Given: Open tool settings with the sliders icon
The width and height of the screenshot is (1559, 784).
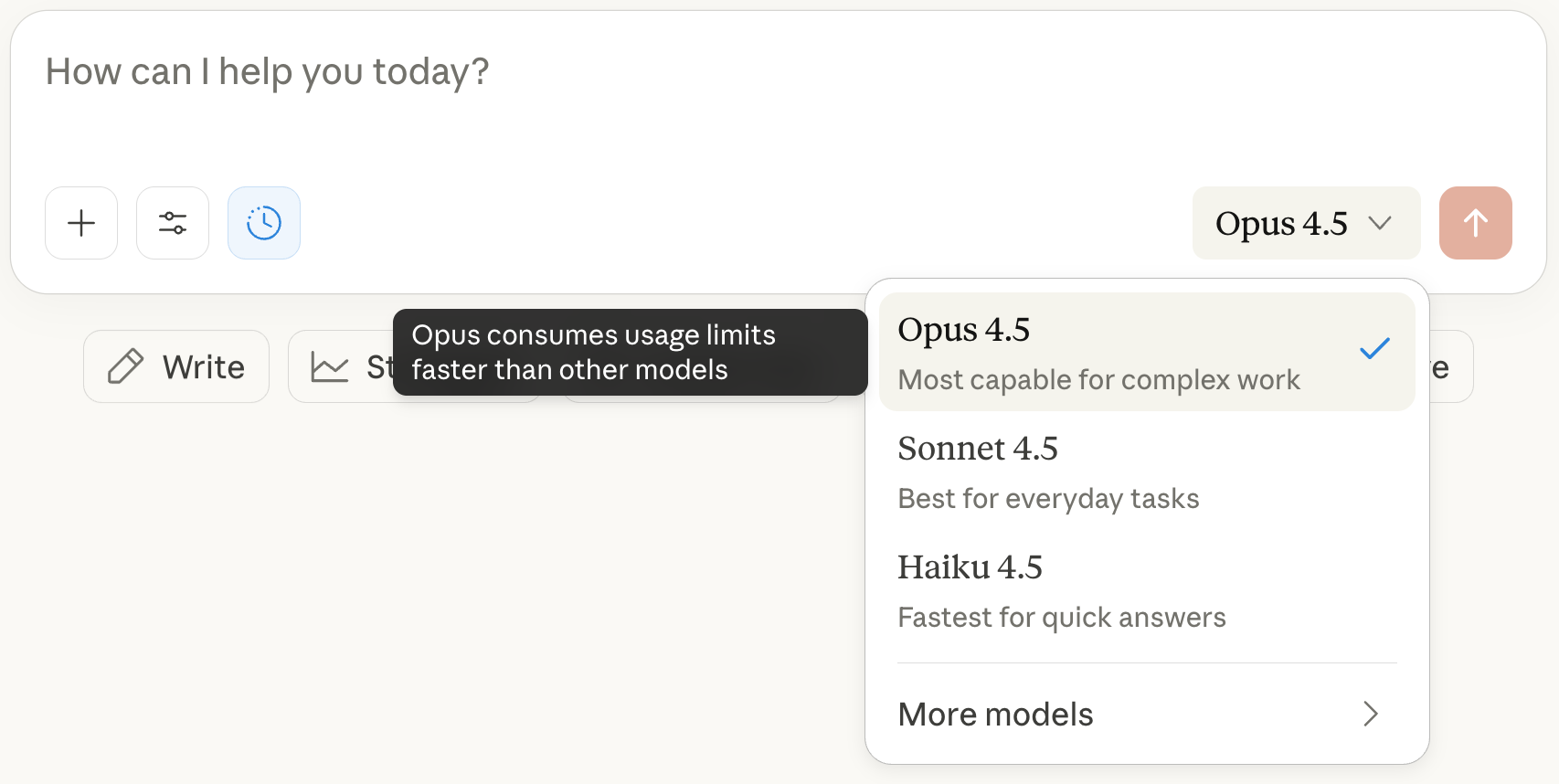Looking at the screenshot, I should click(x=173, y=223).
